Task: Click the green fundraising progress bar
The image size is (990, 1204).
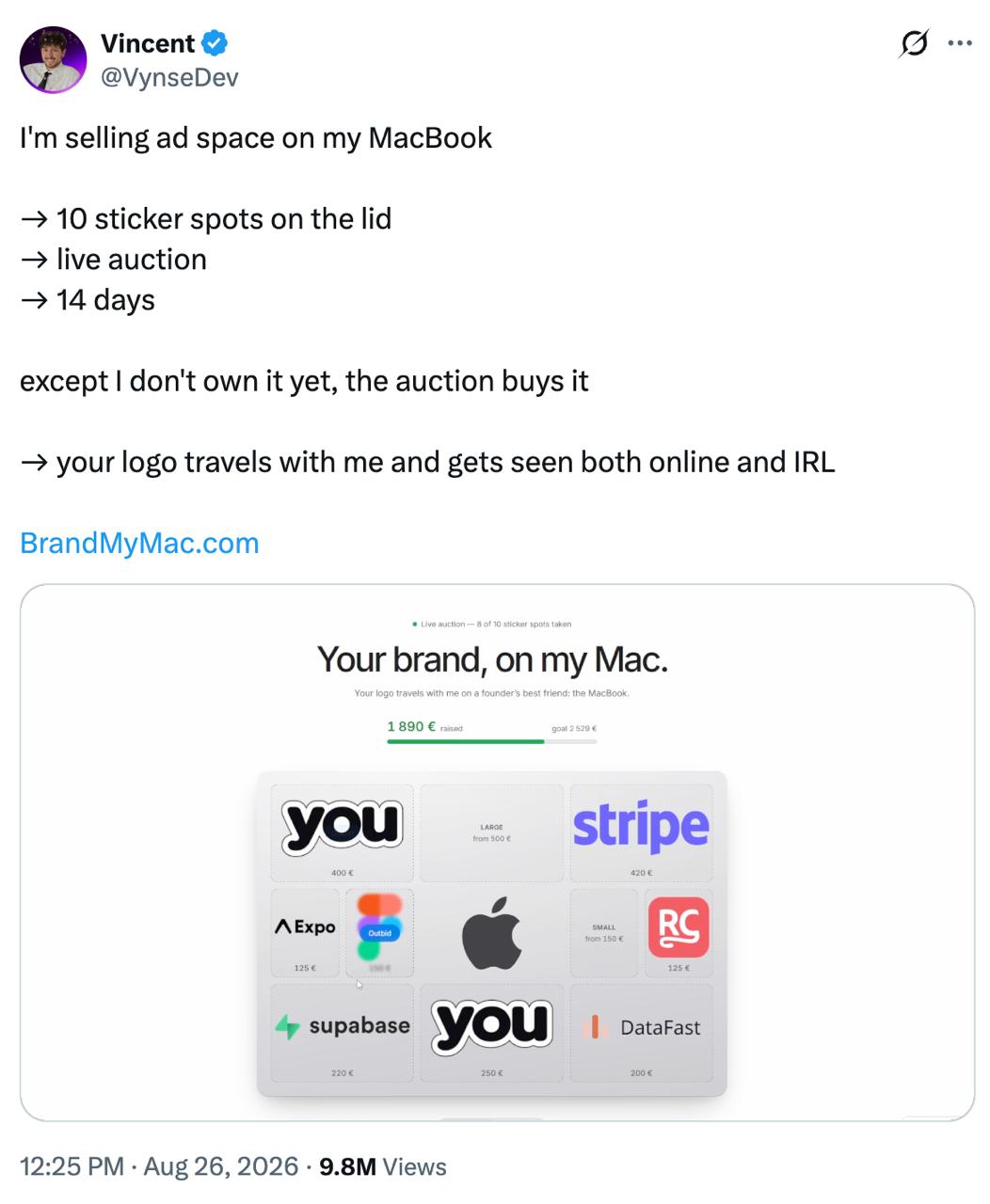Action: point(491,741)
